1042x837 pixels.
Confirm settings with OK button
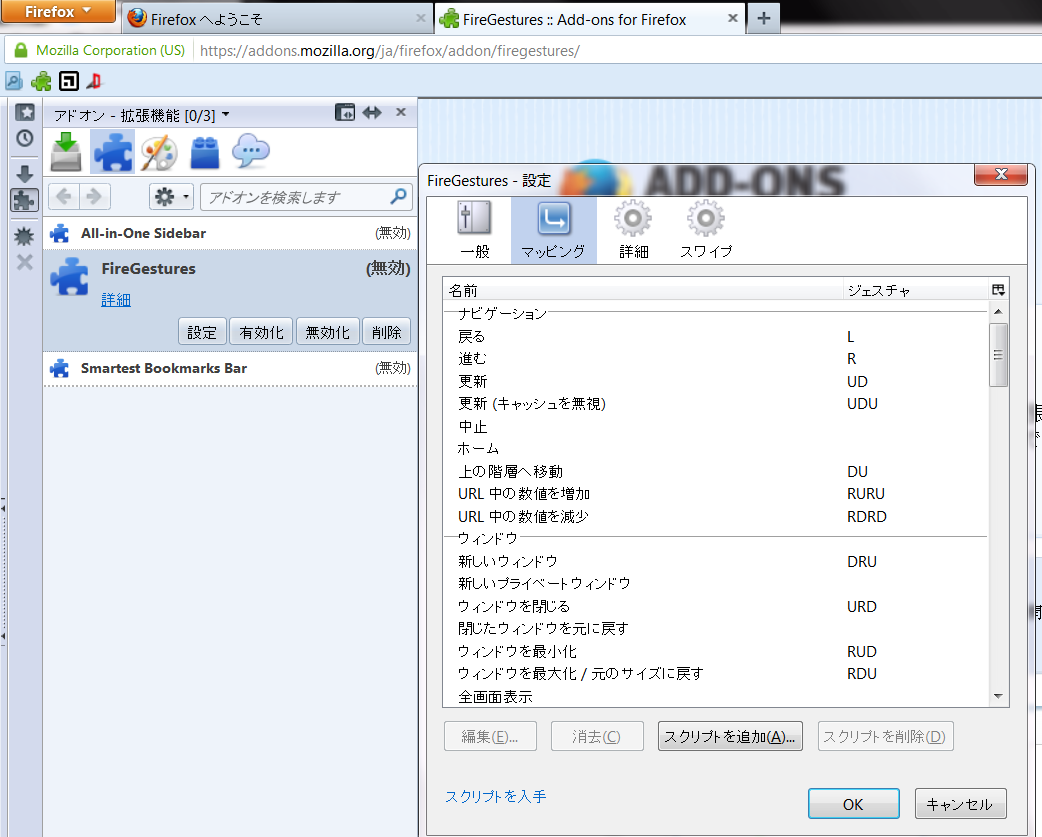pyautogui.click(x=853, y=804)
